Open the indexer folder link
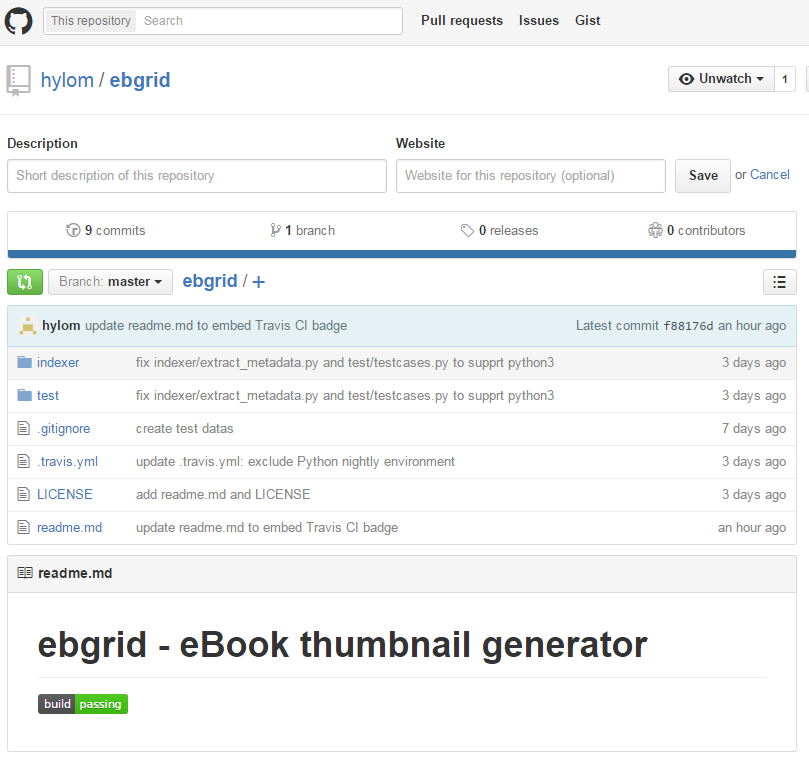 coord(58,363)
